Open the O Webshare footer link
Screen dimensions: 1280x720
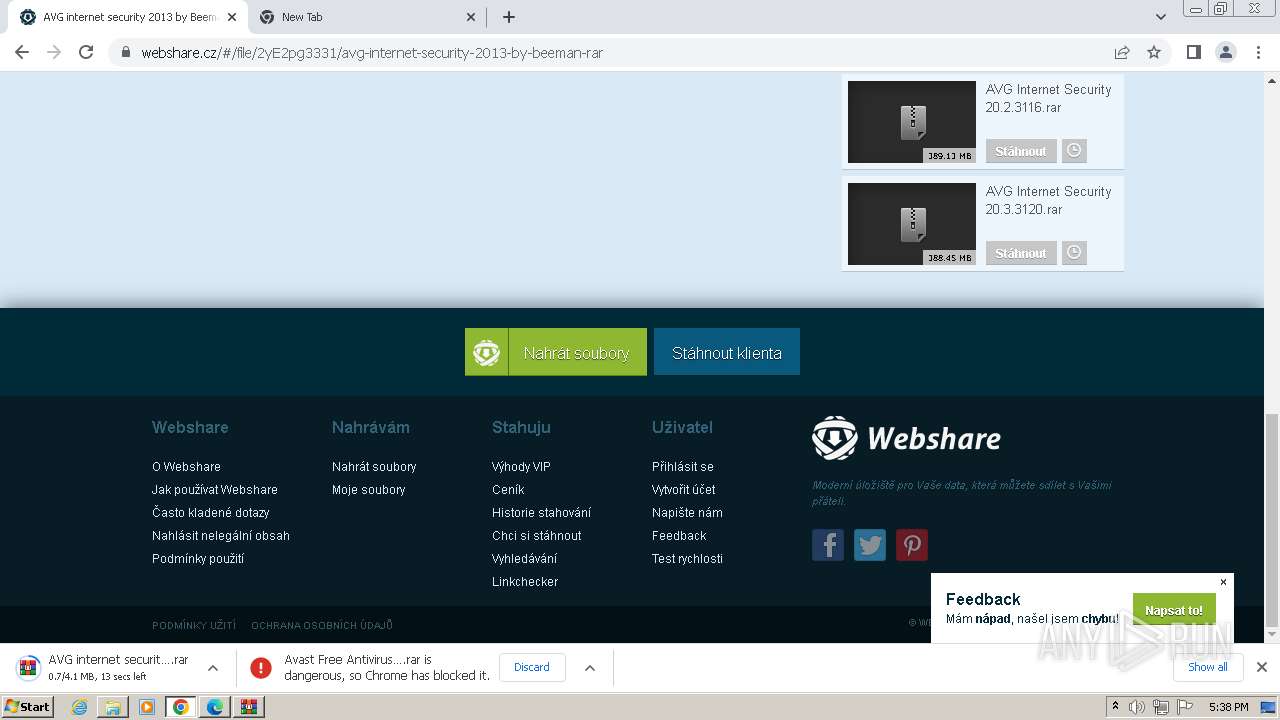click(186, 467)
